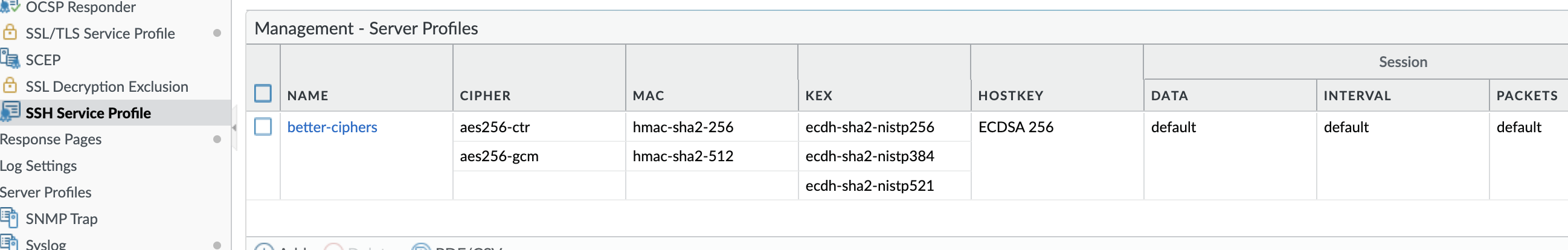Sort by the NAME column header

307,95
